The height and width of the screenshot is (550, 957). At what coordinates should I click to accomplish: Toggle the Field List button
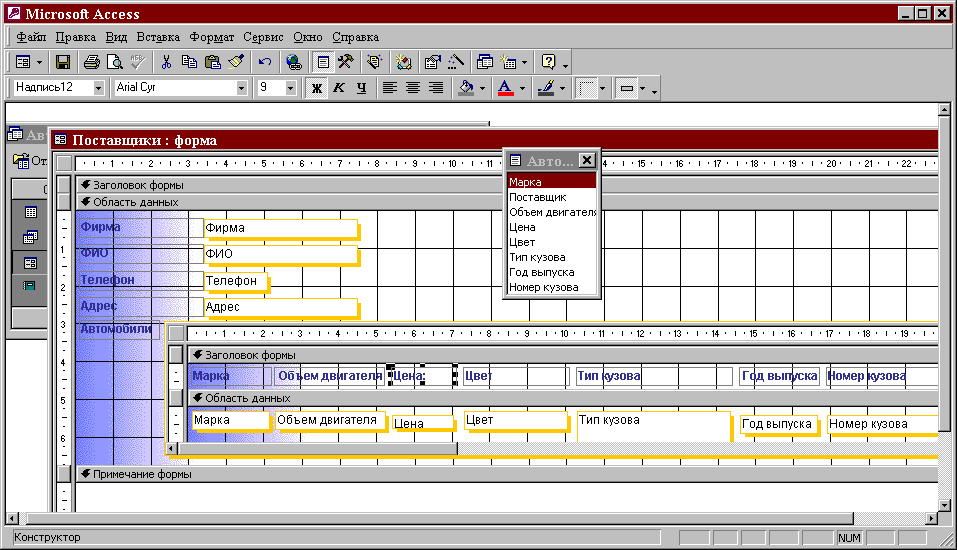pos(323,62)
